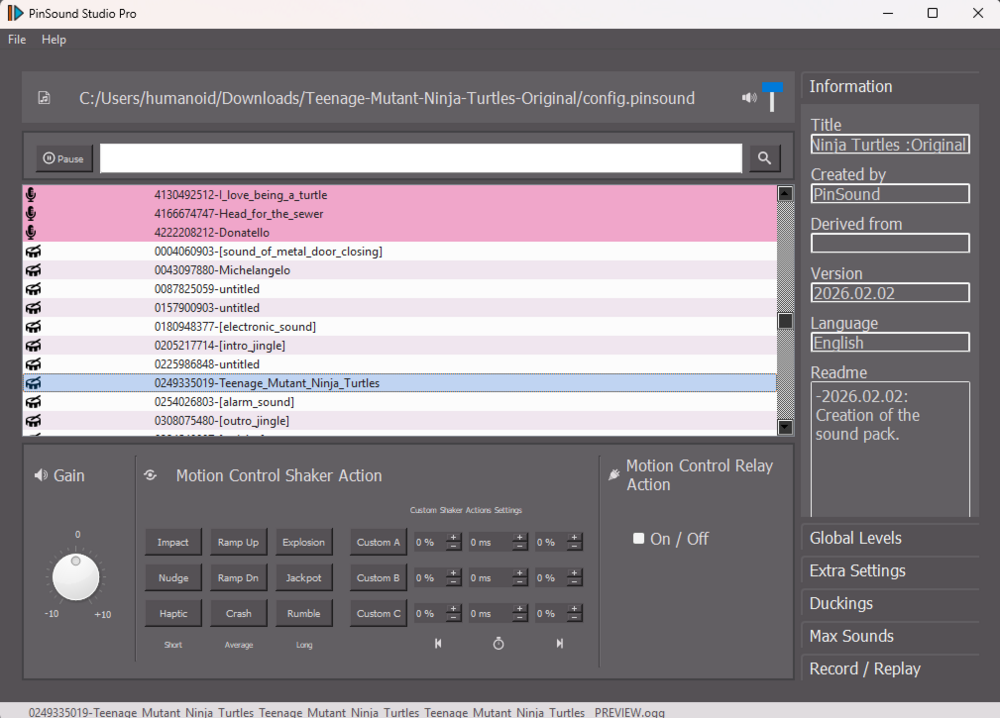The image size is (1000, 718).
Task: Adjust Custom C second percent stepper
Action: click(575, 613)
